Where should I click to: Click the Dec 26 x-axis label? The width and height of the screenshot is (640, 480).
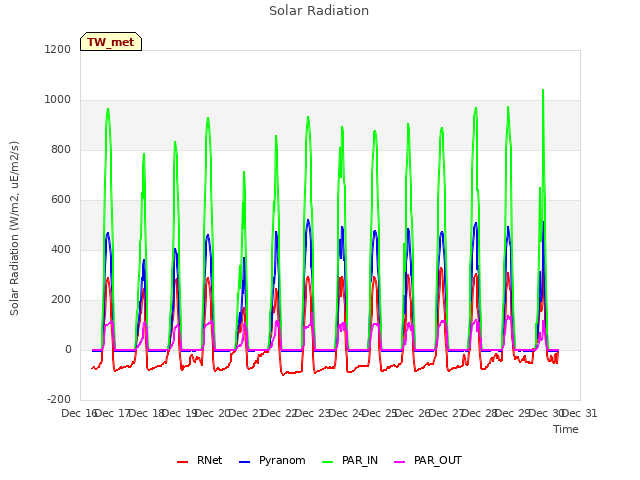(x=413, y=413)
